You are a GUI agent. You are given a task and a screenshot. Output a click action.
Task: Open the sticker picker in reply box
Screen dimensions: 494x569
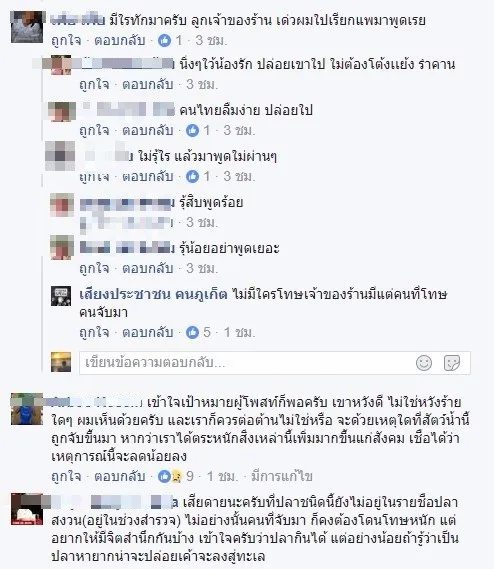click(452, 363)
